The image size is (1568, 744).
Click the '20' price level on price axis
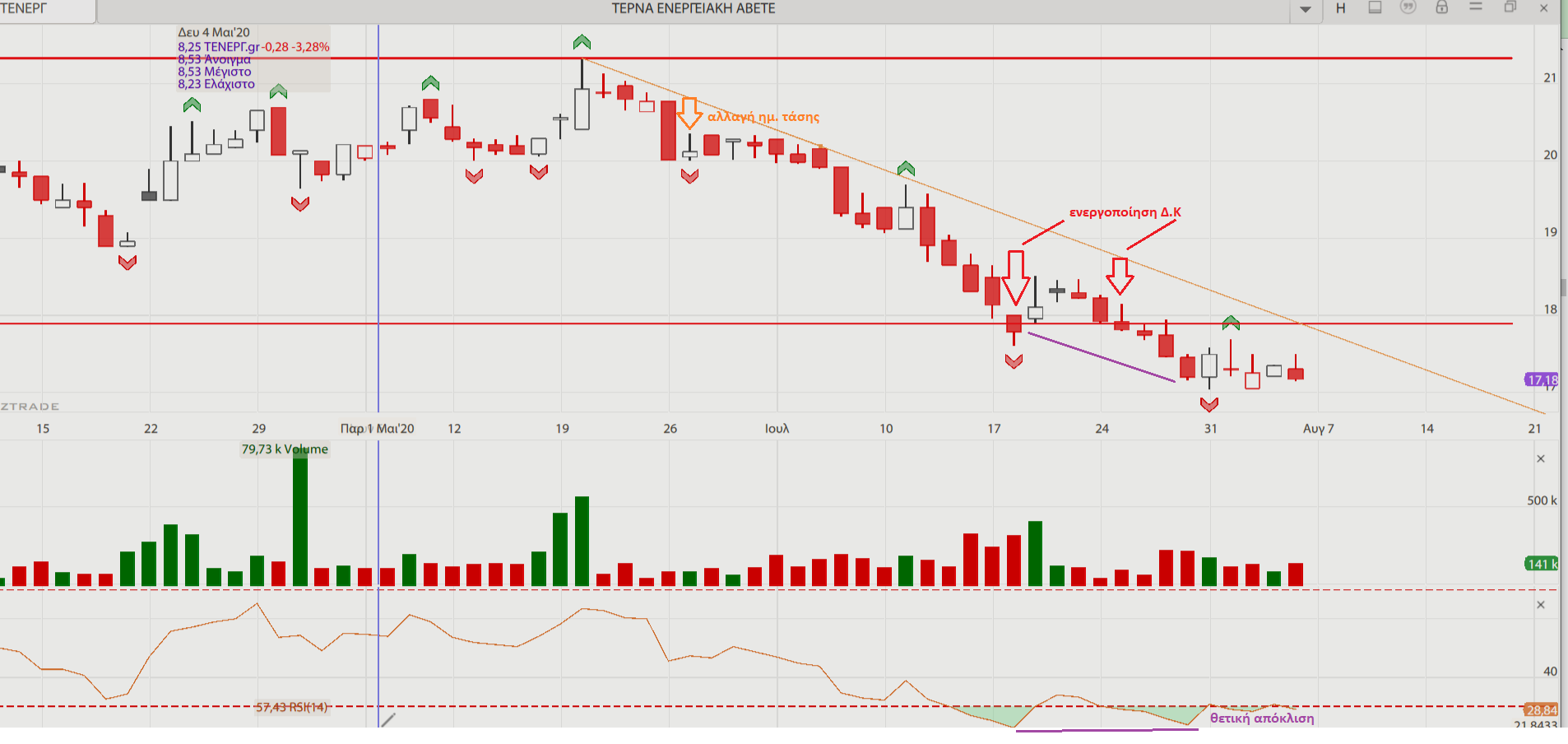tap(1550, 155)
